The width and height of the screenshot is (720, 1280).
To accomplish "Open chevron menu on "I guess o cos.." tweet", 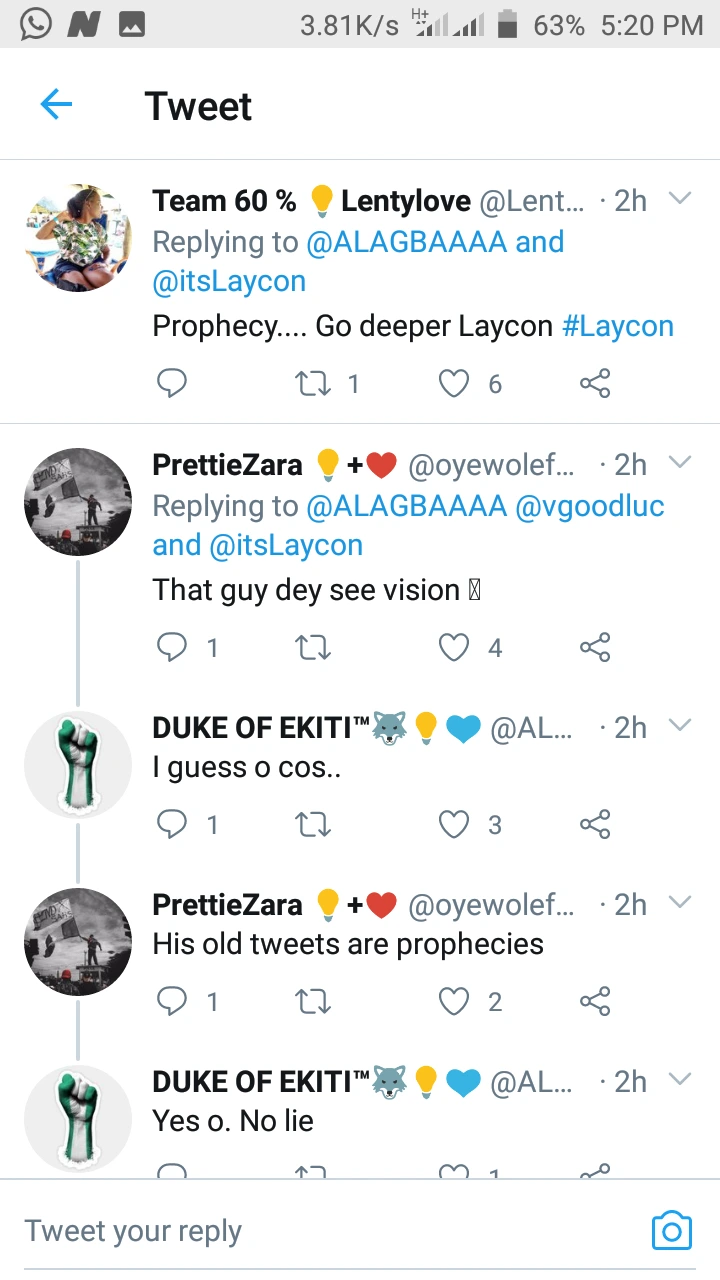I will click(x=680, y=726).
